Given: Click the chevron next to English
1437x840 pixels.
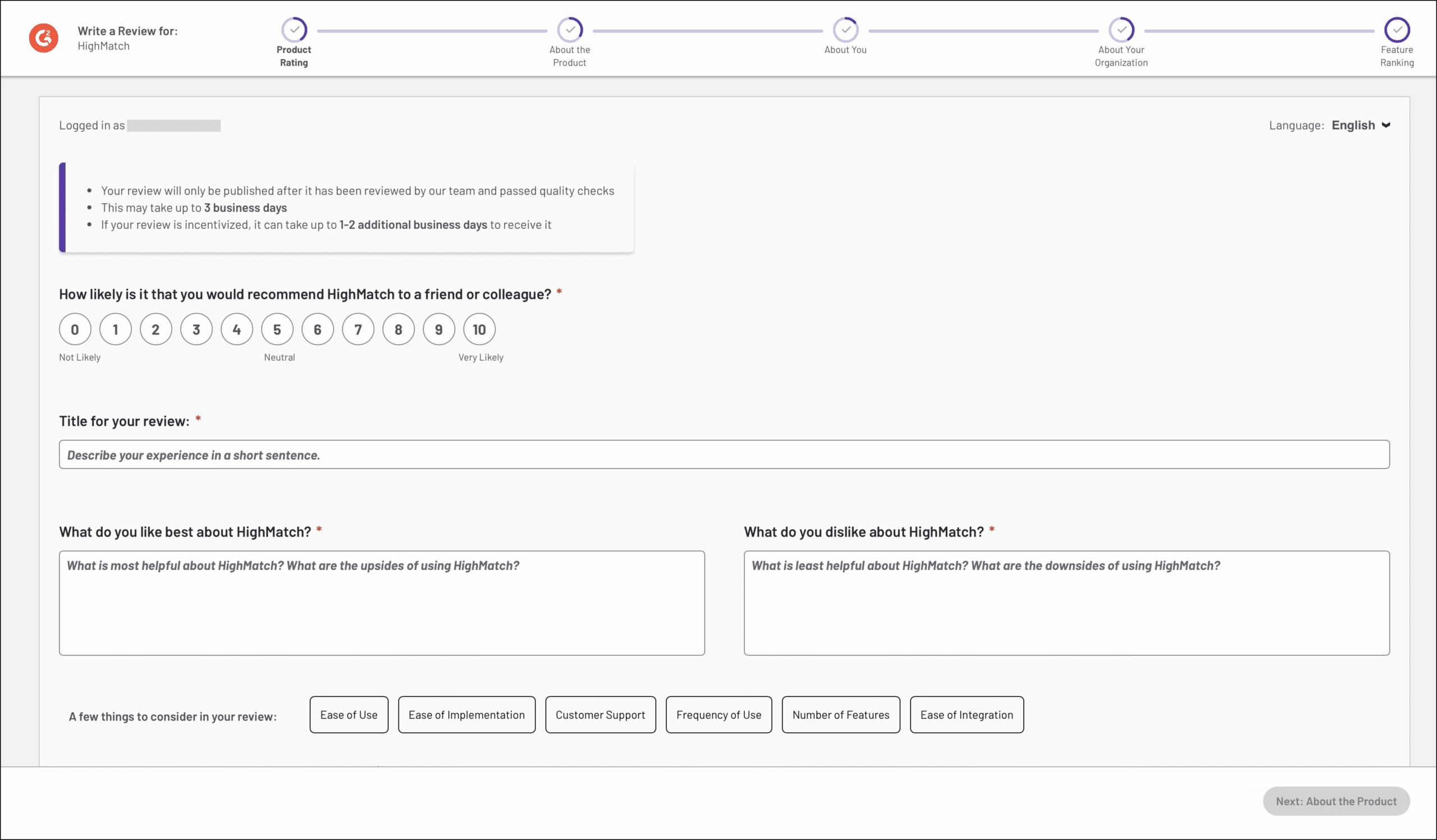Looking at the screenshot, I should (1386, 125).
